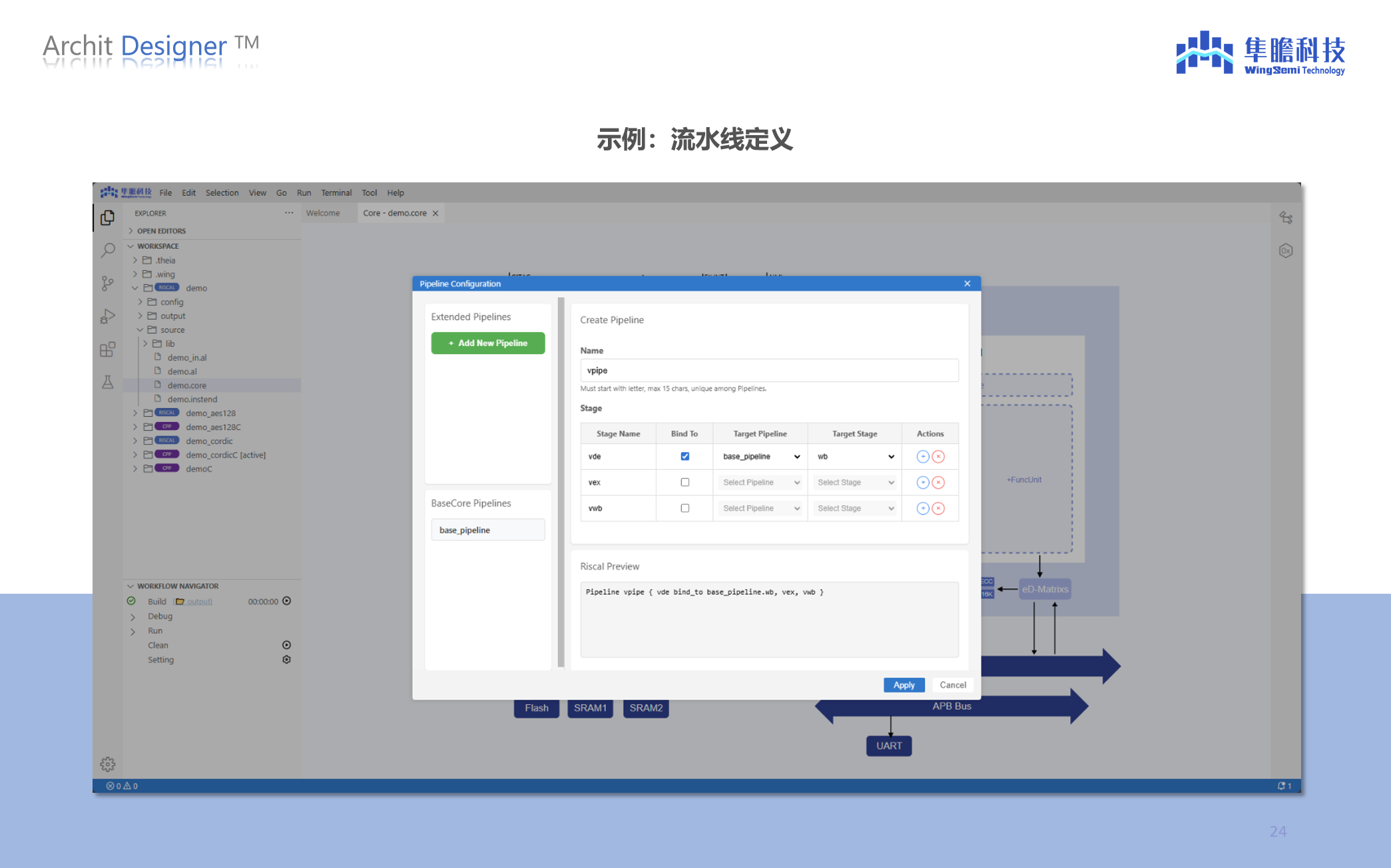
Task: Check Bind To for vwb stage
Action: tap(685, 509)
